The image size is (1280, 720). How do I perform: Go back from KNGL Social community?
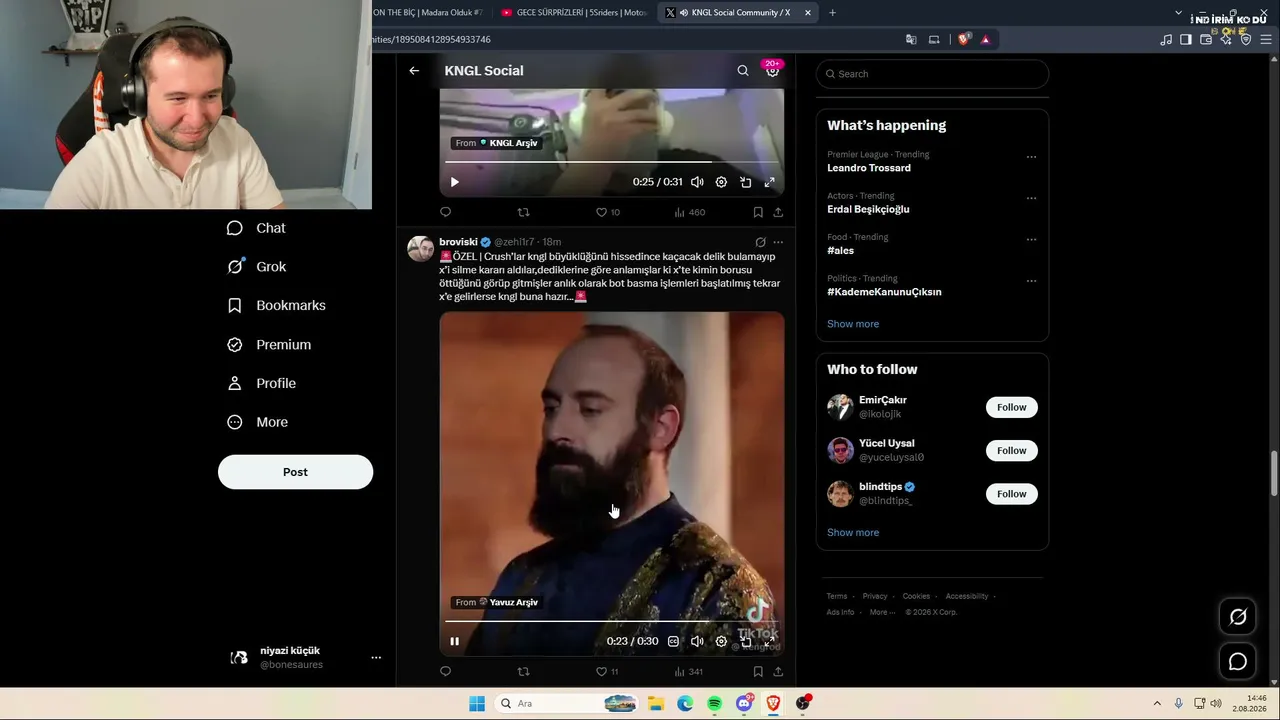point(414,71)
